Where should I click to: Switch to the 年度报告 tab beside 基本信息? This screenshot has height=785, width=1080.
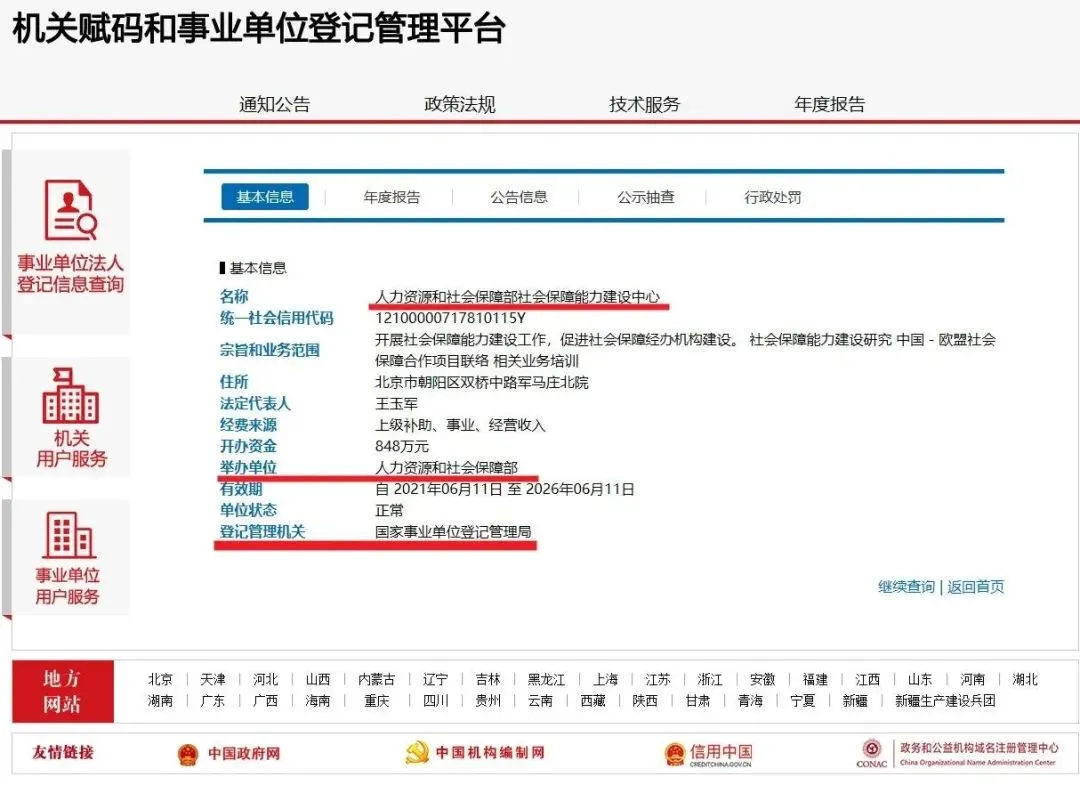(391, 198)
